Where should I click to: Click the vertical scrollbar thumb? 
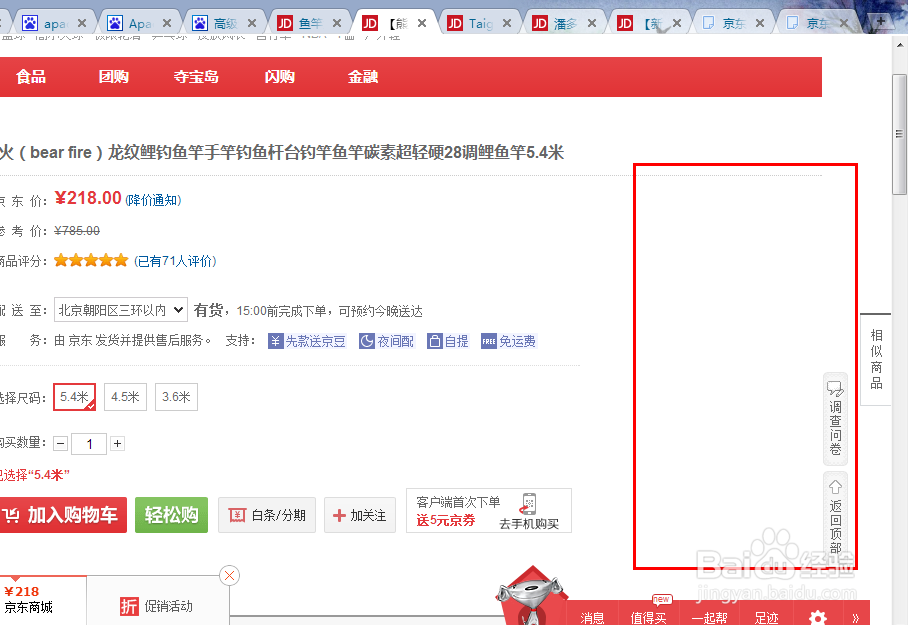coord(899,134)
